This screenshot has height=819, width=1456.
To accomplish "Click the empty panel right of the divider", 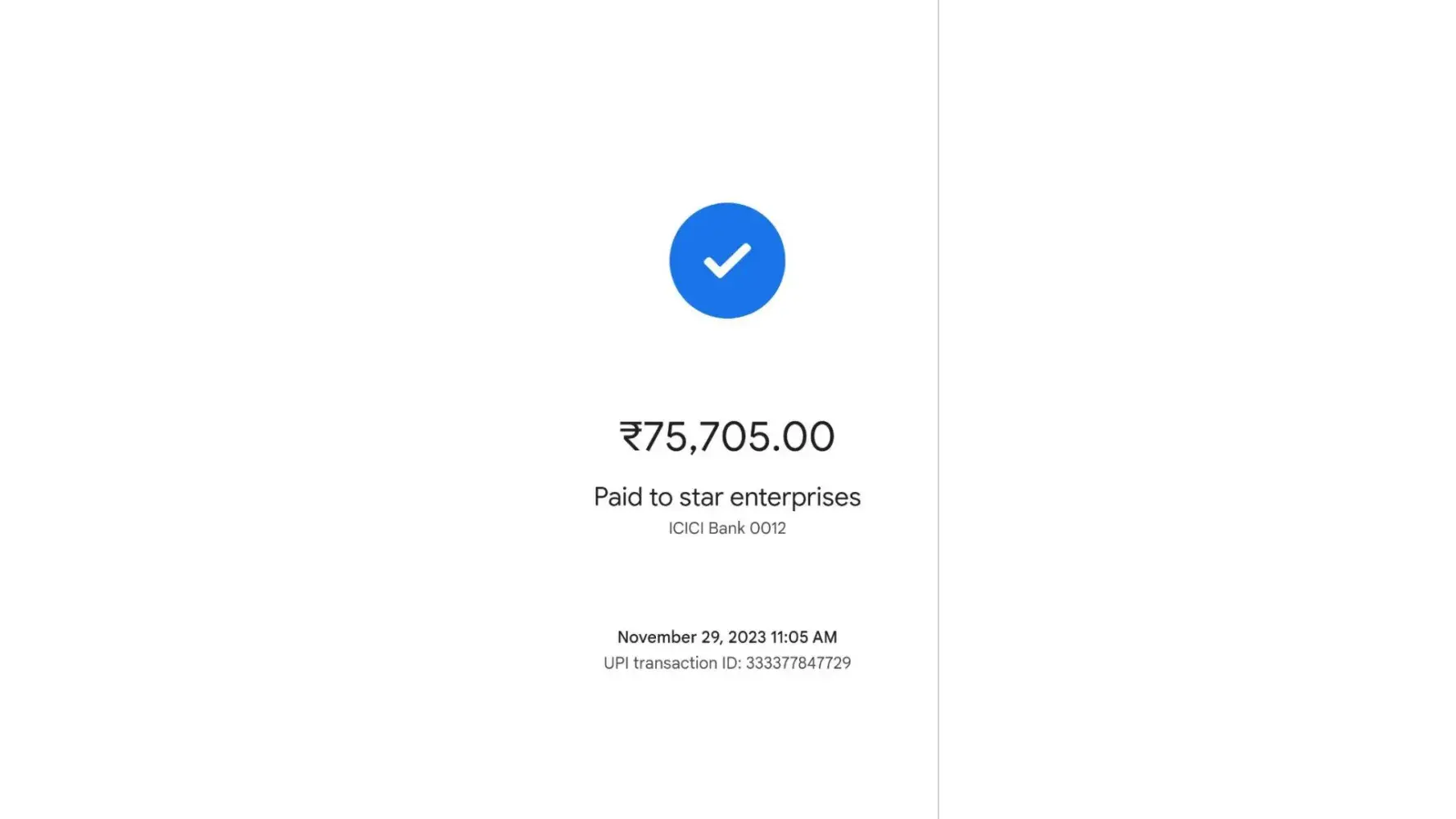I will (1196, 409).
